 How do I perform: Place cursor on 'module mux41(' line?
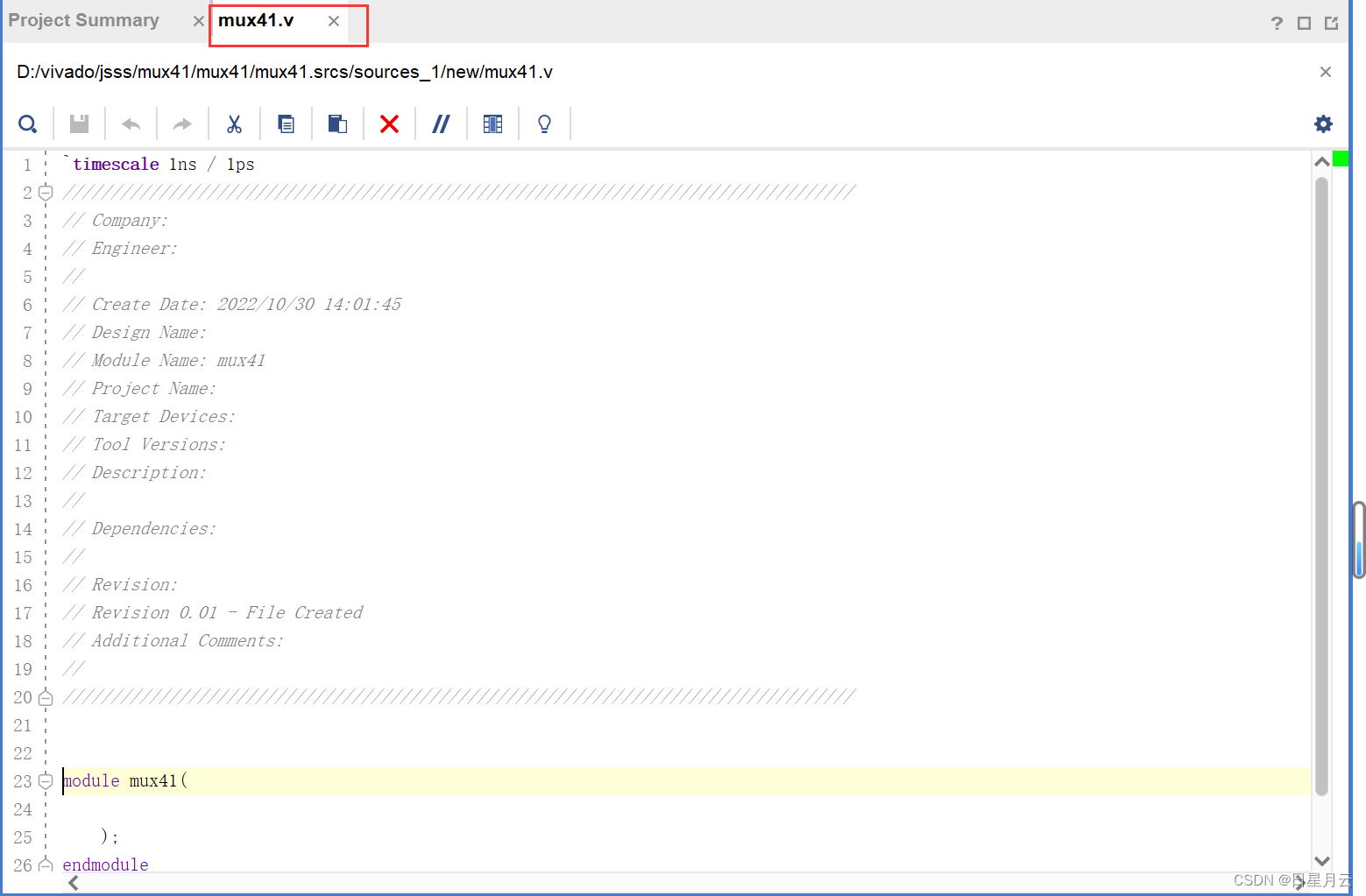[x=125, y=780]
